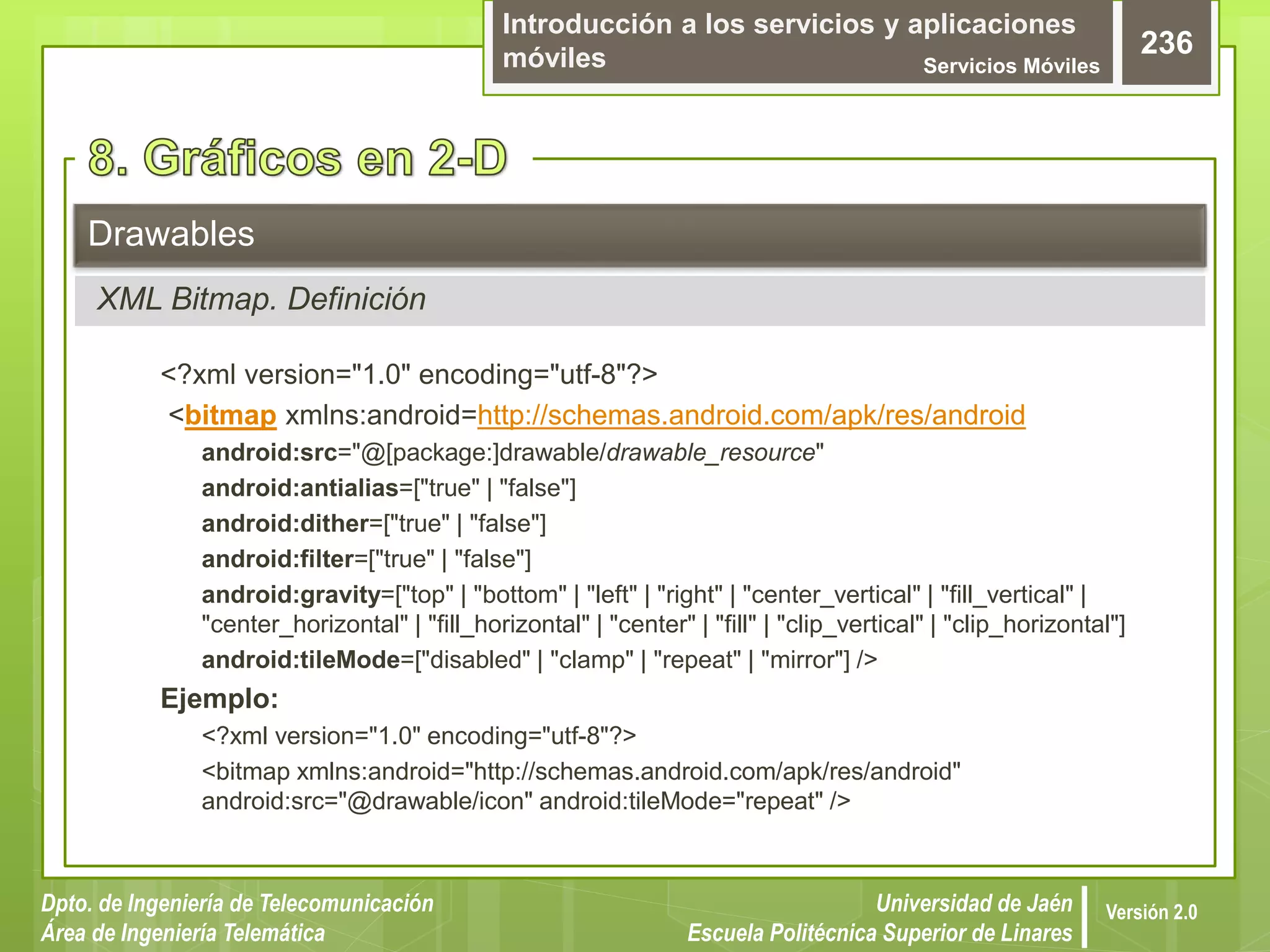Click the 'XML Bitmap. Definición' subtitle
The image size is (1270, 952).
(262, 299)
